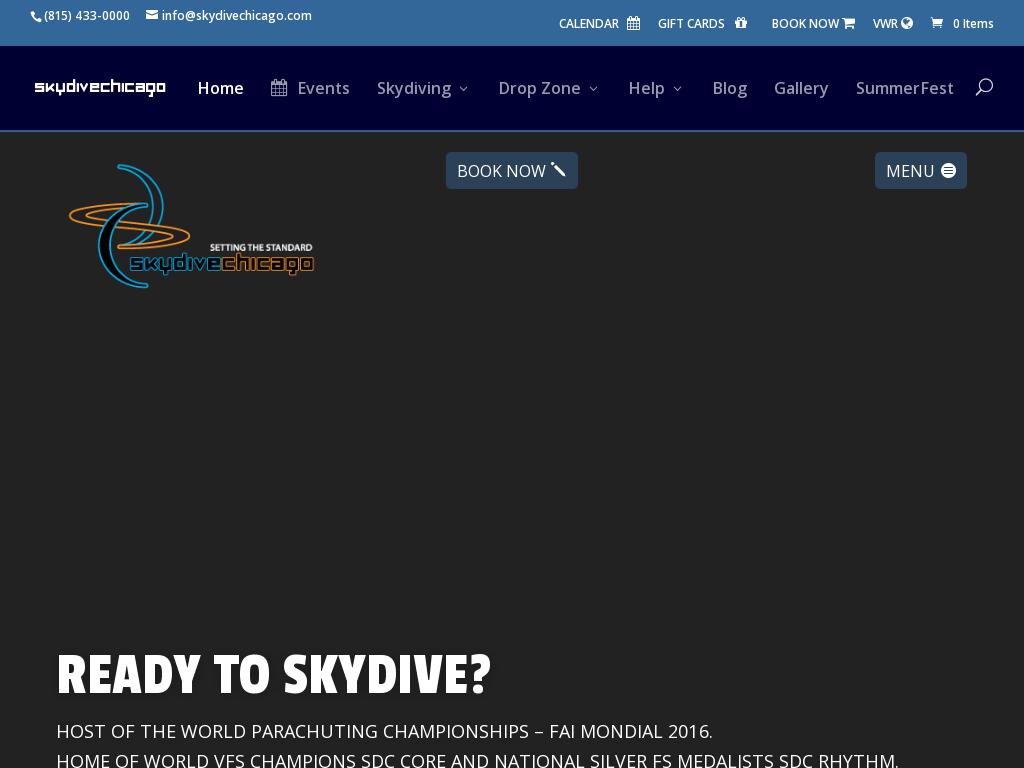Click the SDC CORE champions text line
This screenshot has height=768, width=1024.
coord(477,760)
